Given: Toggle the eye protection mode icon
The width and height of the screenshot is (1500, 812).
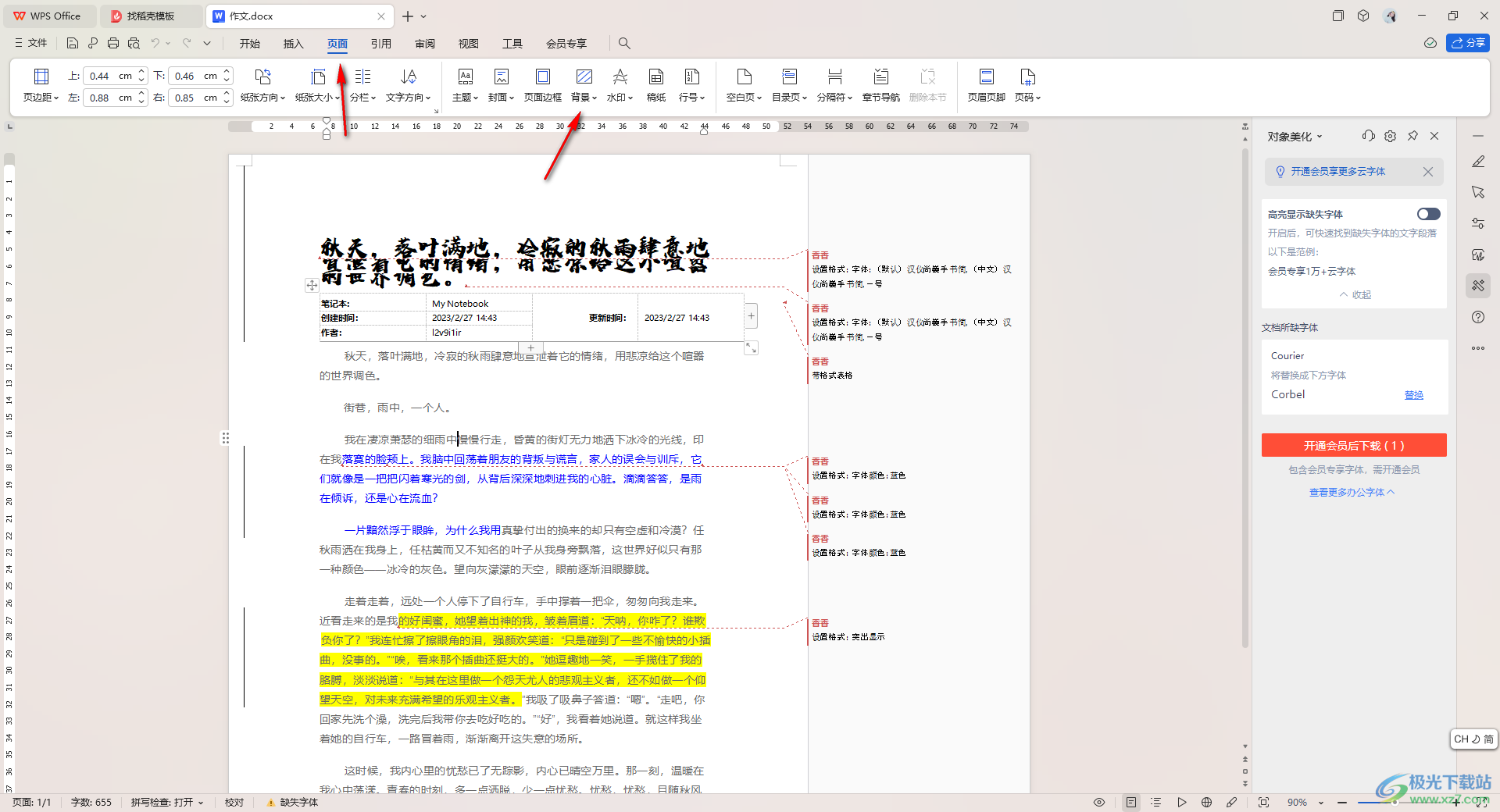Looking at the screenshot, I should (1099, 803).
